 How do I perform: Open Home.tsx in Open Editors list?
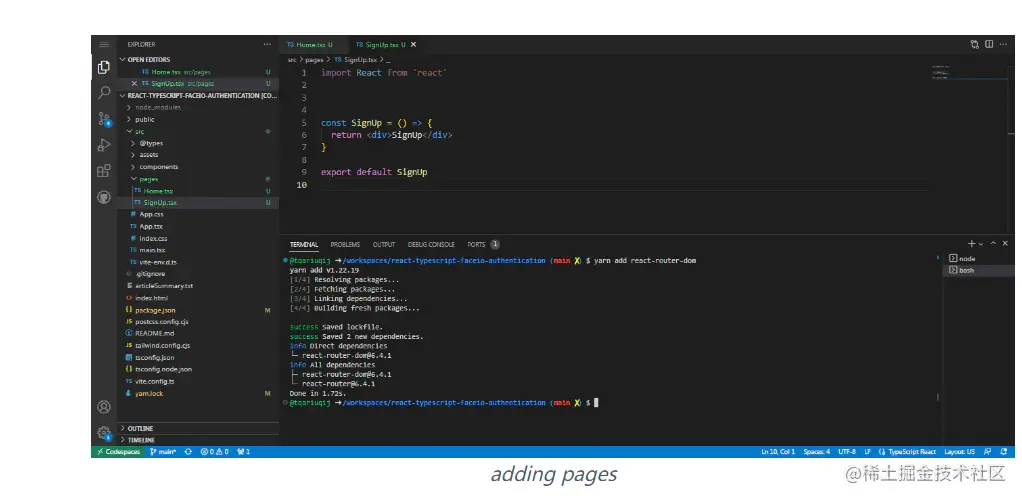[x=198, y=72]
